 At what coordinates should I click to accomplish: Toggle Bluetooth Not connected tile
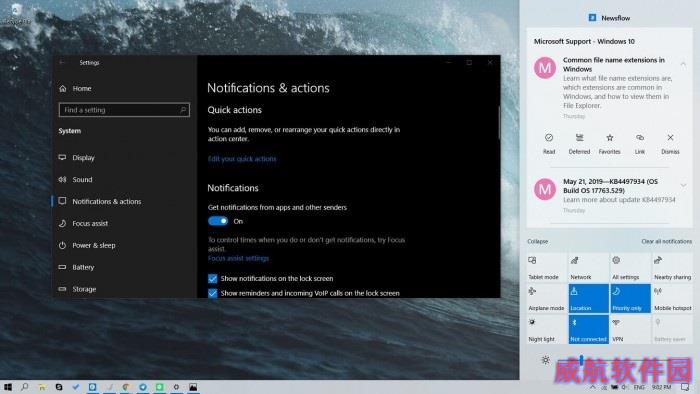[x=588, y=330]
